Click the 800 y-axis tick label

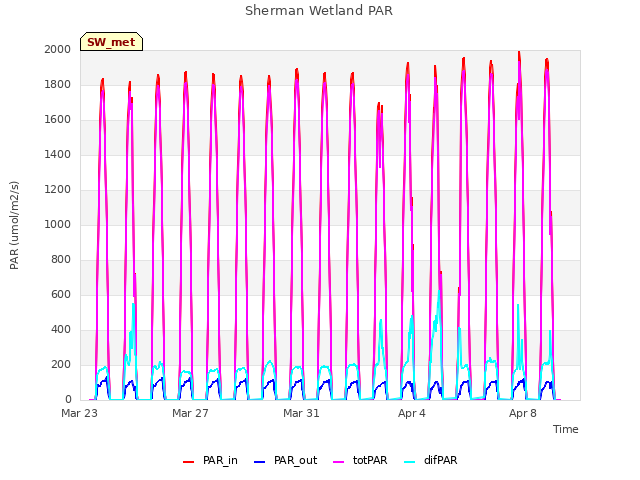click(61, 260)
